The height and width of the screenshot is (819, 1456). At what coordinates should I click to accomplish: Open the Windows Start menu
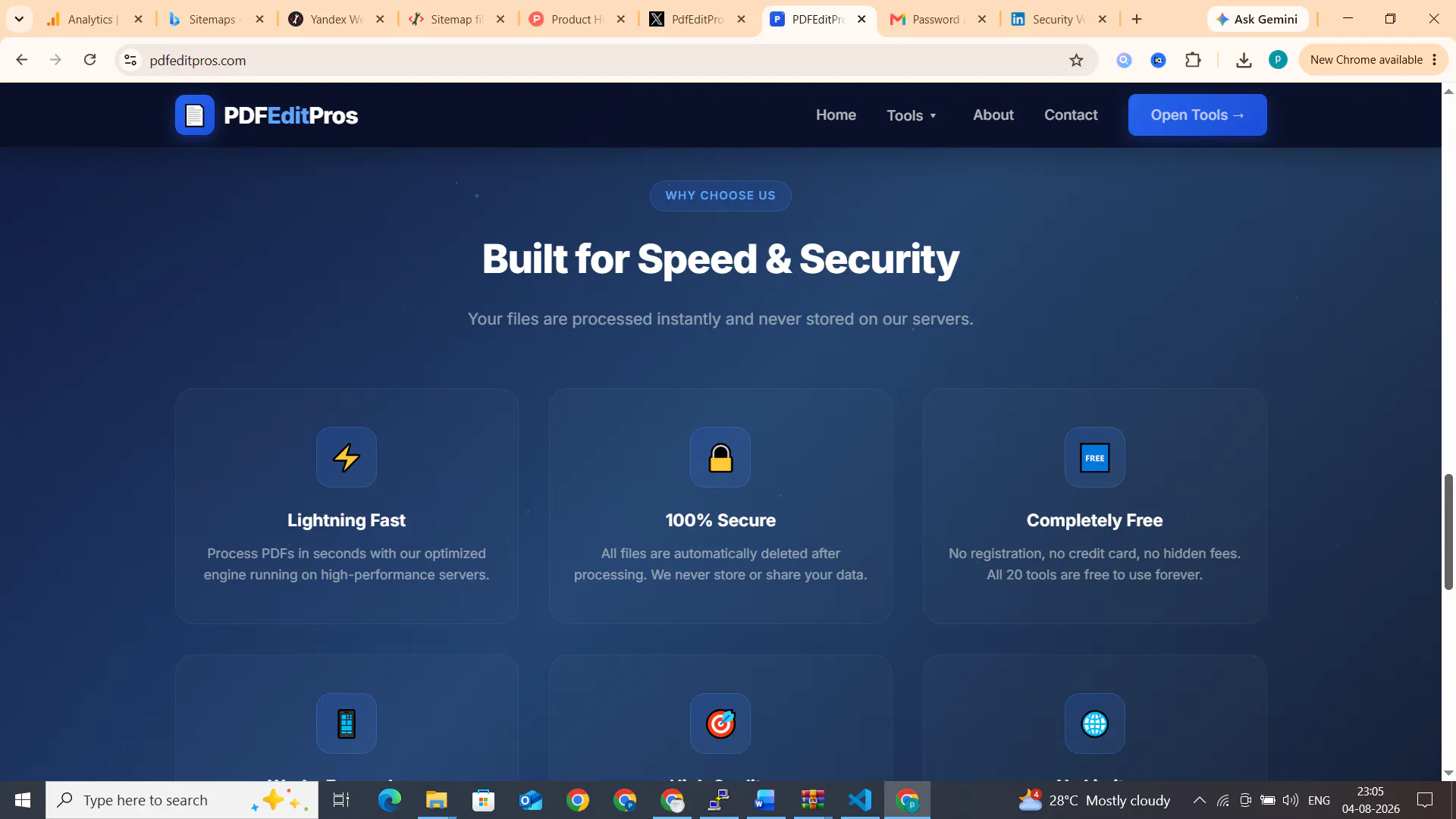coord(23,800)
